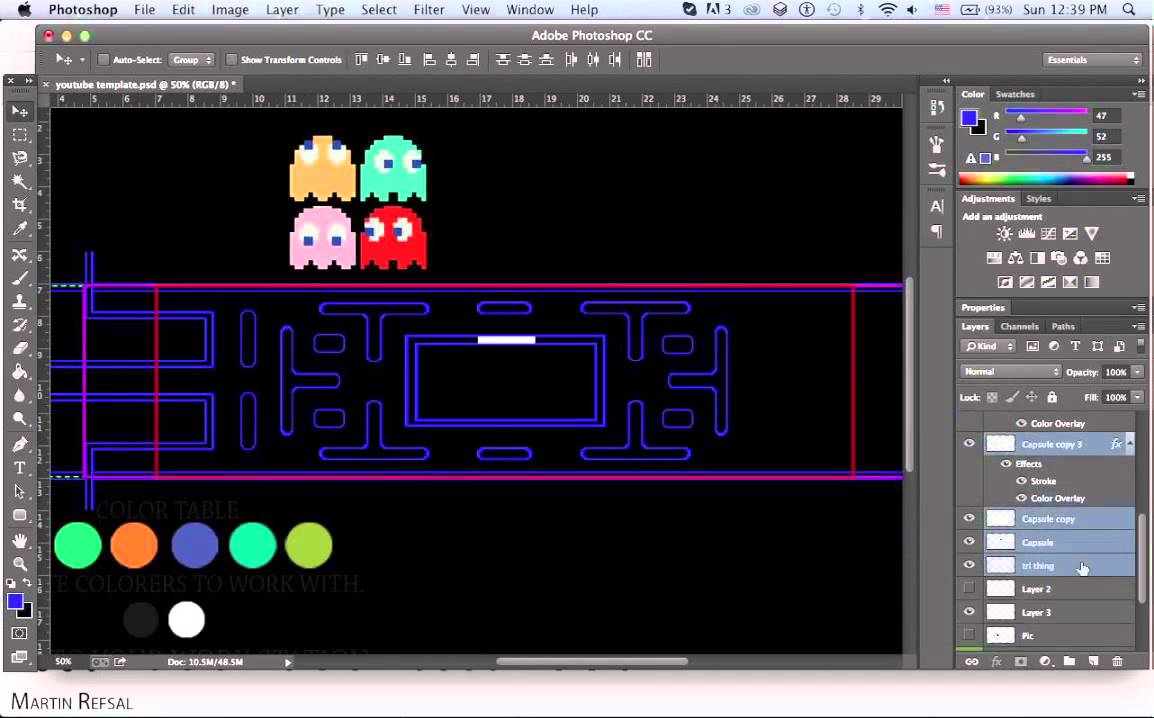Open the Layer menu

[282, 10]
